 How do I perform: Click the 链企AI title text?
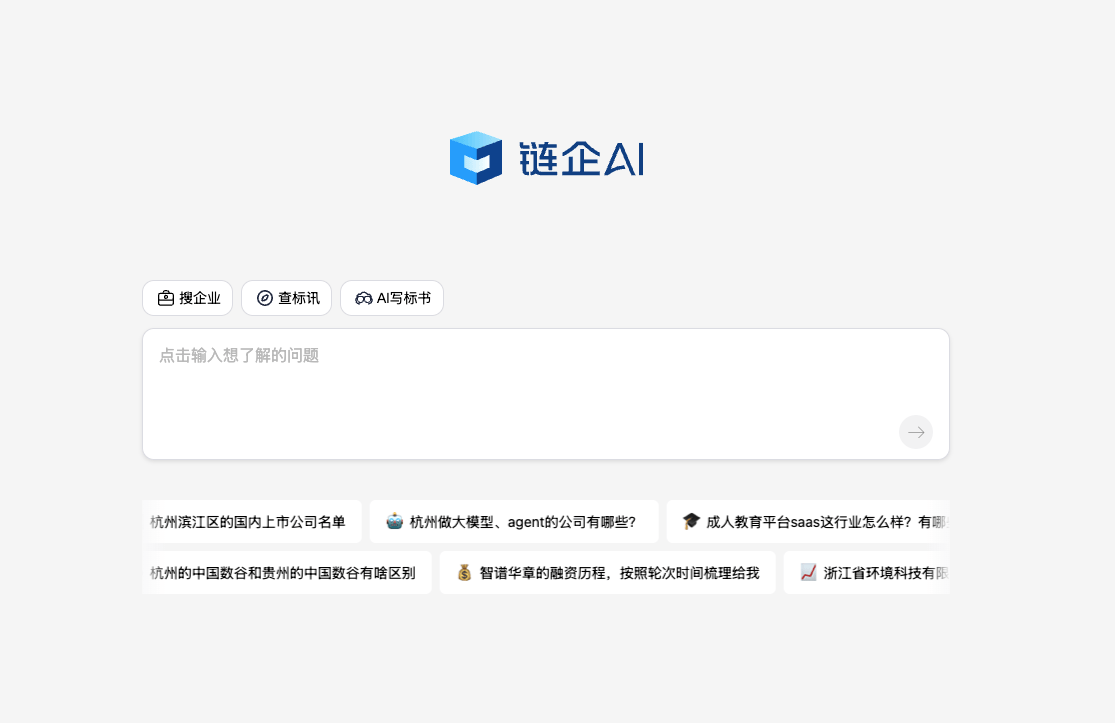[x=582, y=158]
